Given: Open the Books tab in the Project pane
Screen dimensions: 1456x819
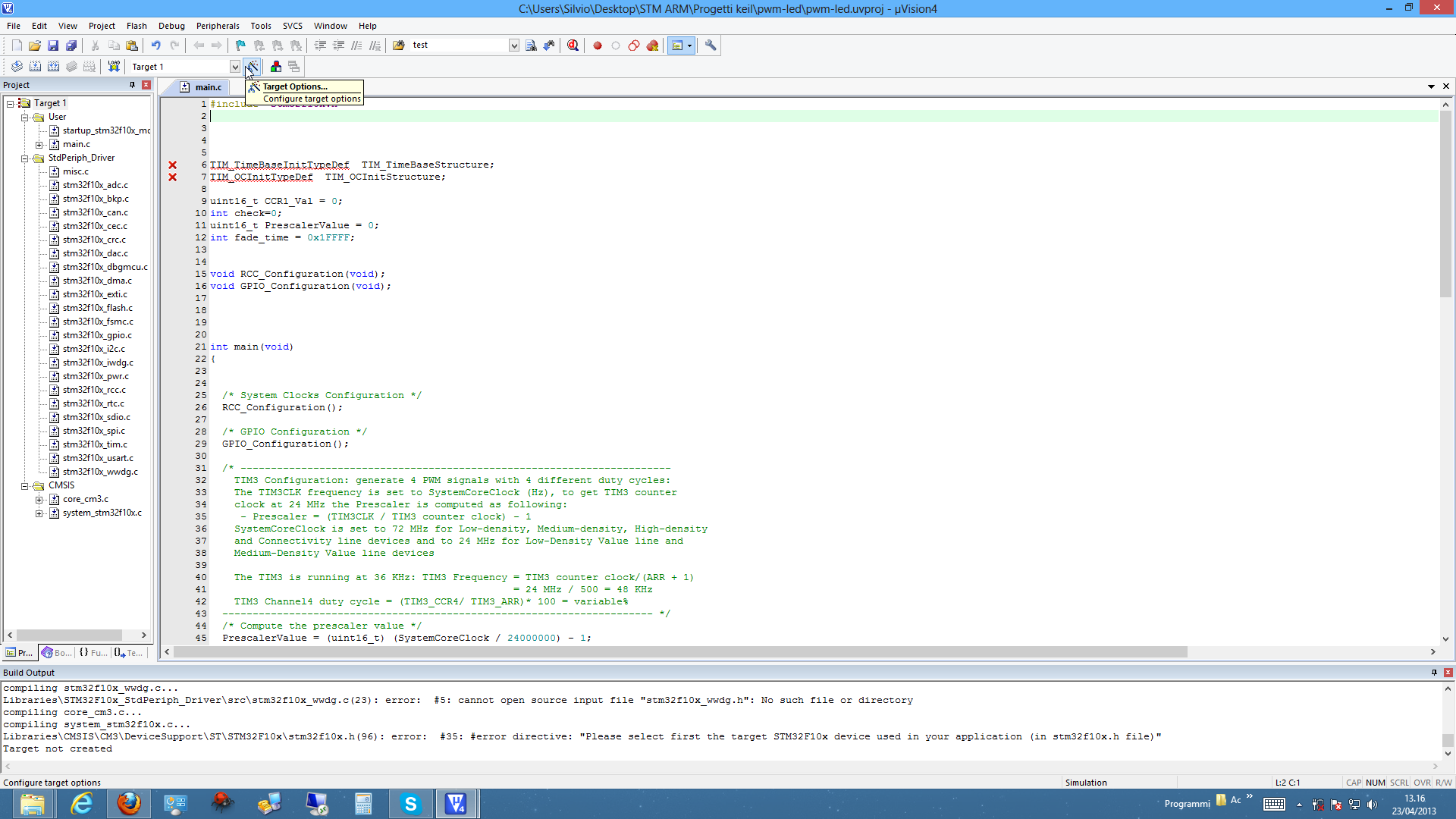Looking at the screenshot, I should coord(57,653).
